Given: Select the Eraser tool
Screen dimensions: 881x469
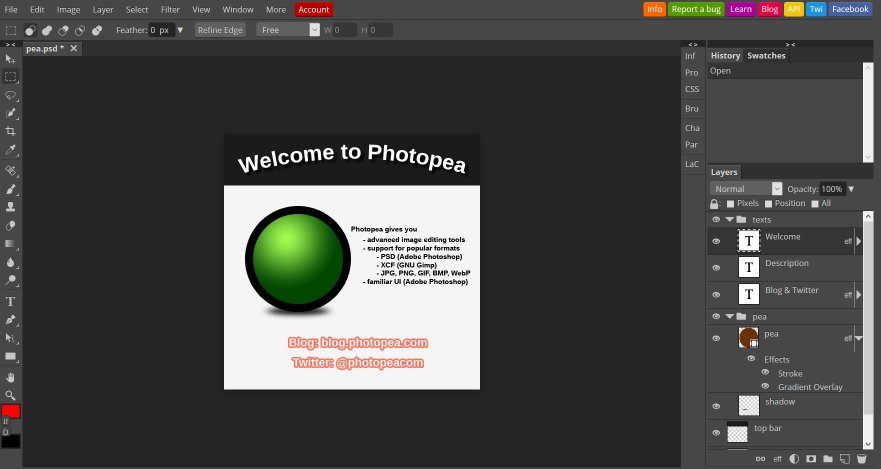Looking at the screenshot, I should pyautogui.click(x=10, y=225).
